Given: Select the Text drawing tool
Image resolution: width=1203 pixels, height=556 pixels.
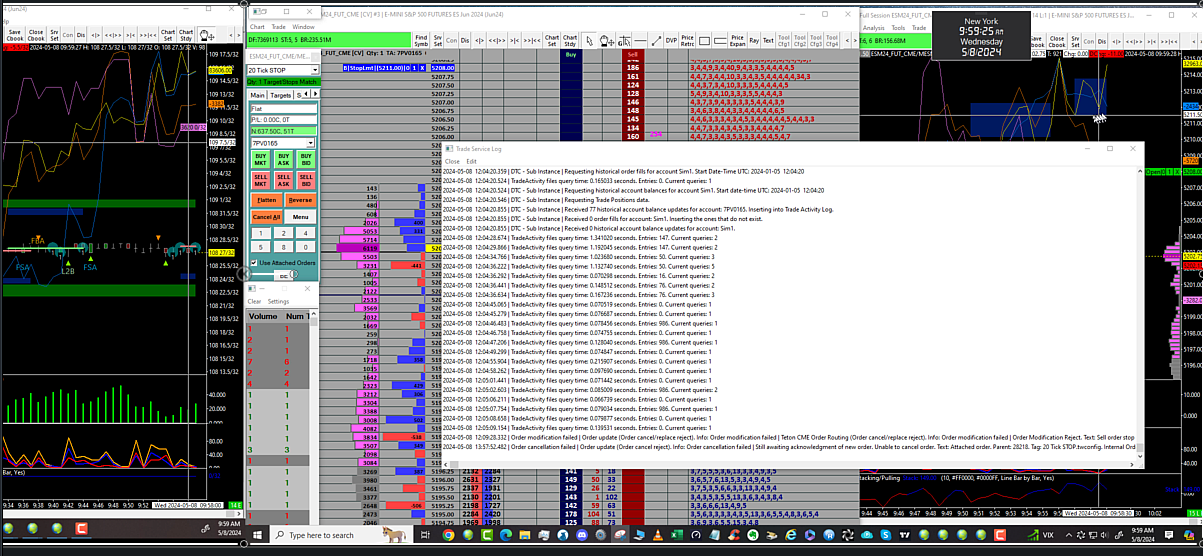Looking at the screenshot, I should [768, 41].
